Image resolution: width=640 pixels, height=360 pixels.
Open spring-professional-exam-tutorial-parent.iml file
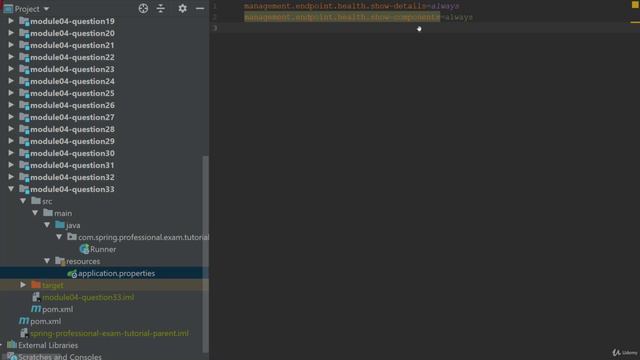coord(109,333)
